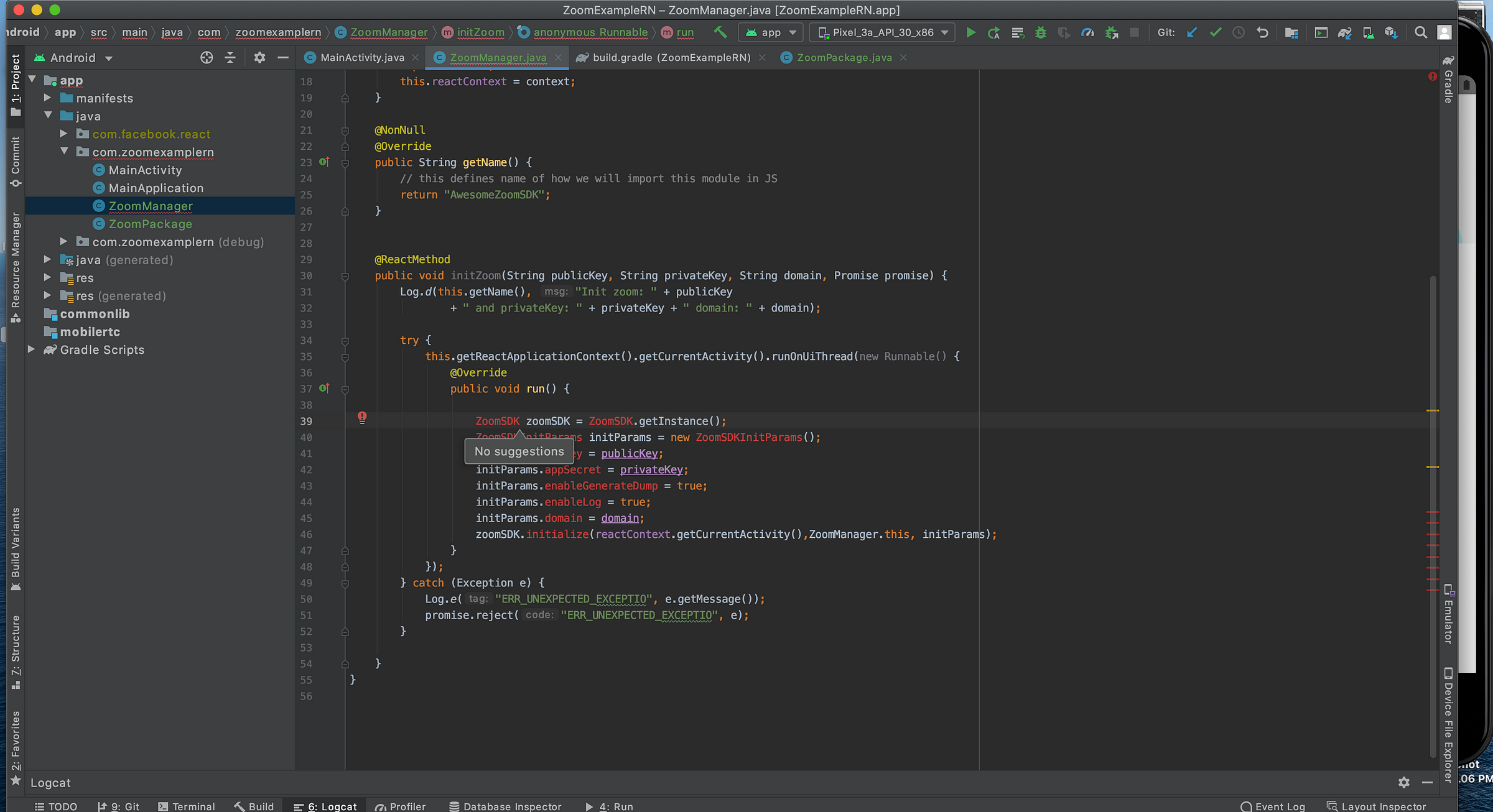Screen dimensions: 1493x812
Task: Click the Git rollback undo icon
Action: tap(1262, 32)
